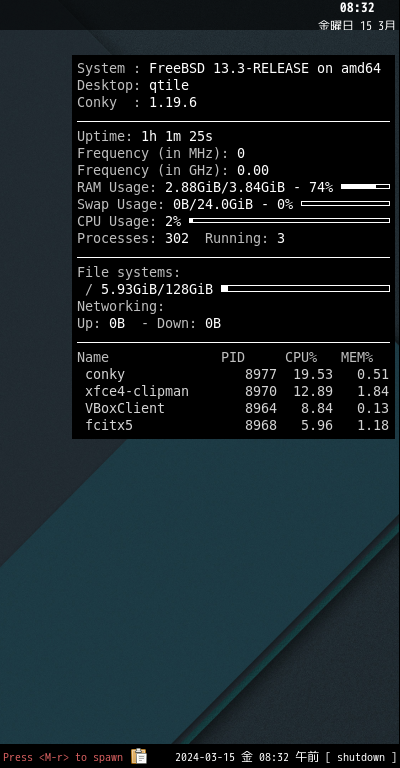
Task: Click the System FreeBSD 13.3-RELEASE line
Action: point(229,69)
